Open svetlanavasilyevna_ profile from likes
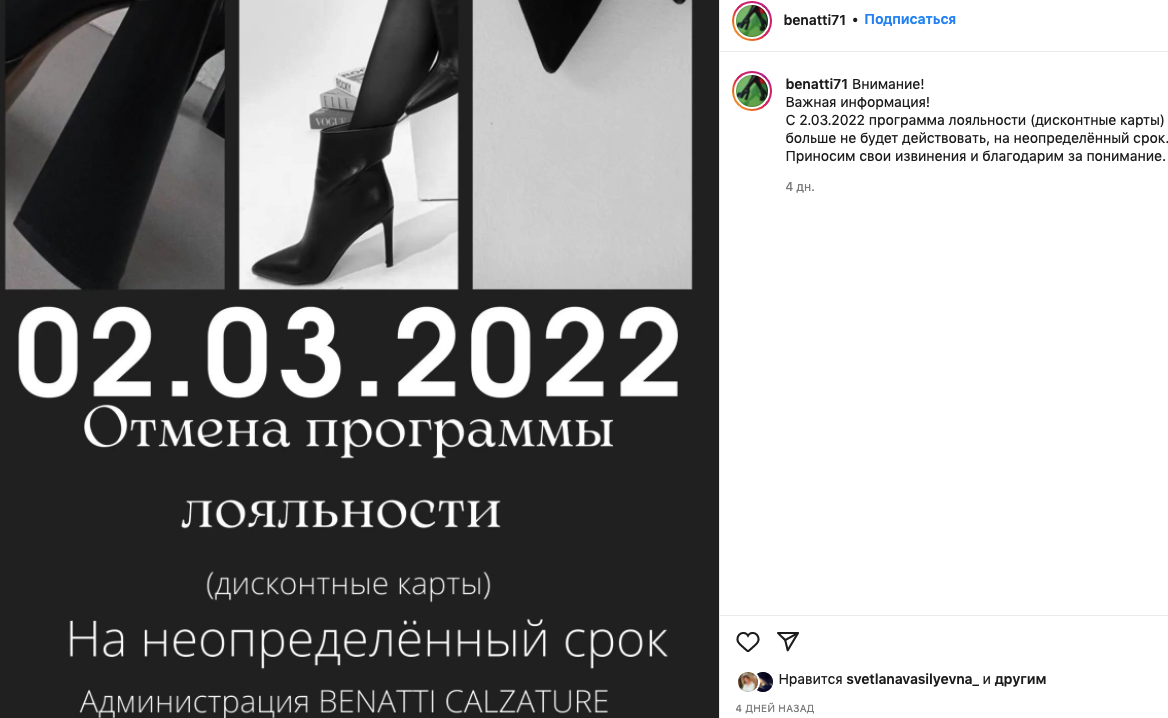The height and width of the screenshot is (718, 1168). (x=912, y=679)
